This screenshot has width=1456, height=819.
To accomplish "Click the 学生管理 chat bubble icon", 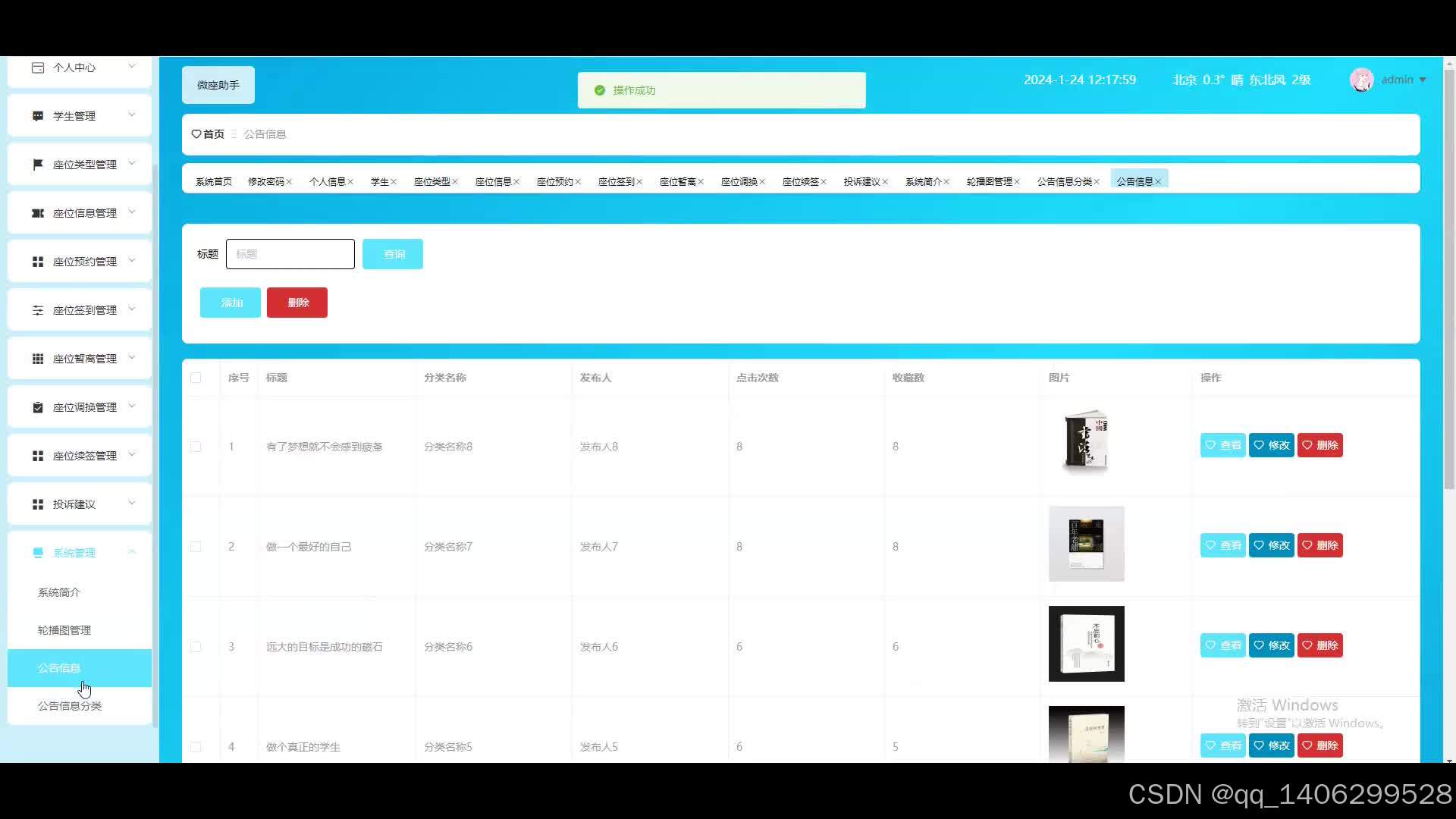I will click(x=38, y=116).
